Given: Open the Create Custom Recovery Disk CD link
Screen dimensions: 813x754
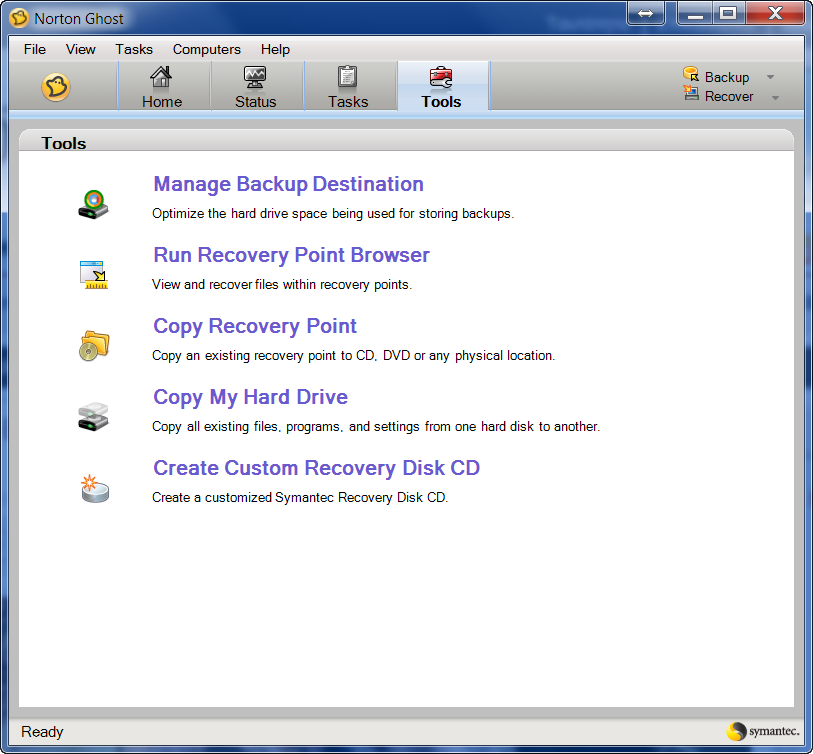Looking at the screenshot, I should click(316, 468).
